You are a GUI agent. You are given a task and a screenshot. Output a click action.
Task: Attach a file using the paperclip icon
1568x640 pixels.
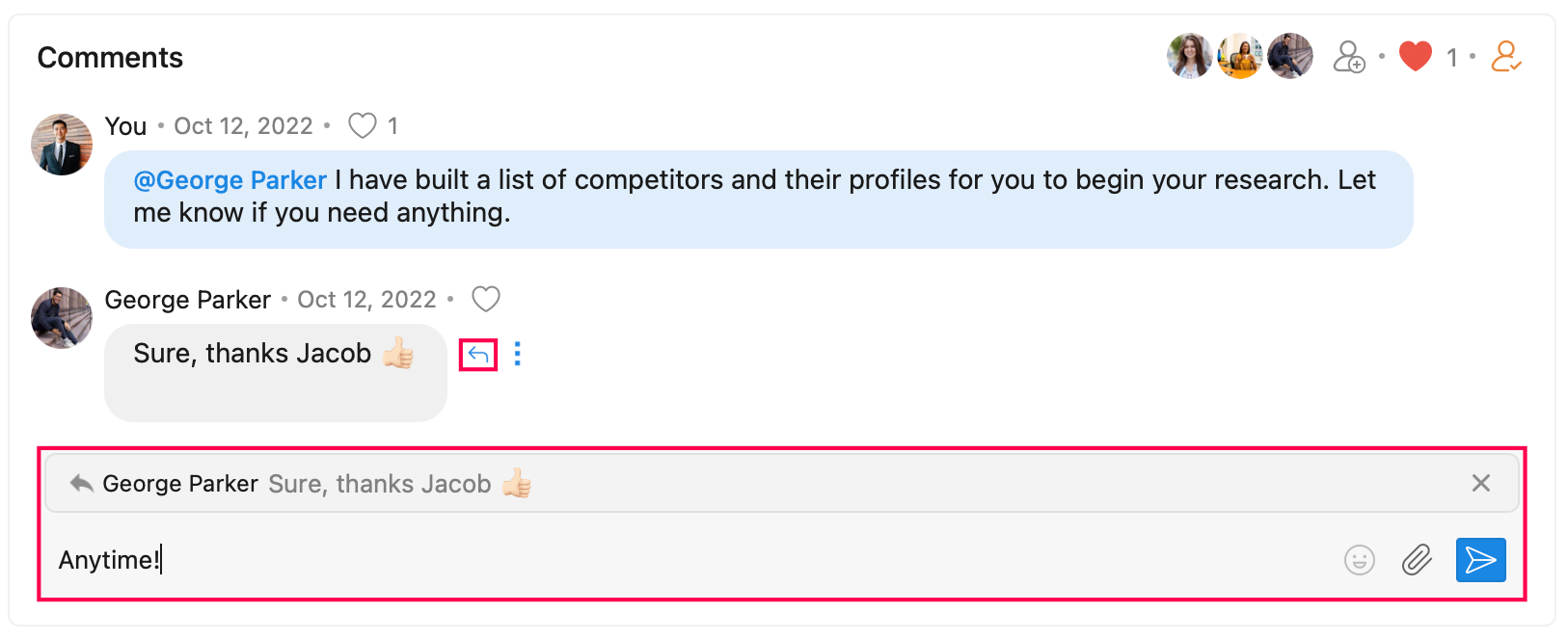click(x=1417, y=560)
